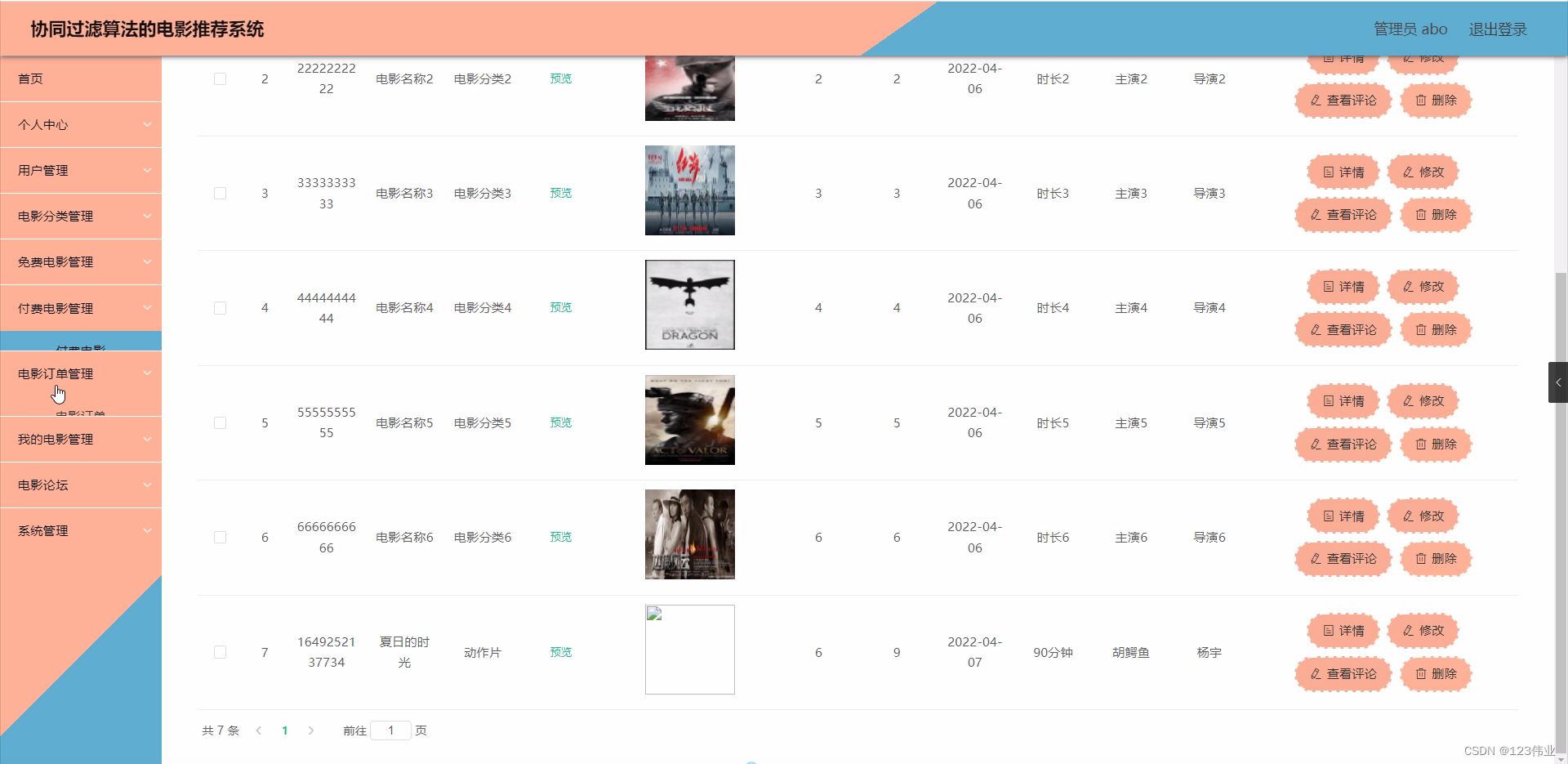Click the 修改 icon for 电影名称5
Image resolution: width=1568 pixels, height=764 pixels.
tap(1423, 401)
